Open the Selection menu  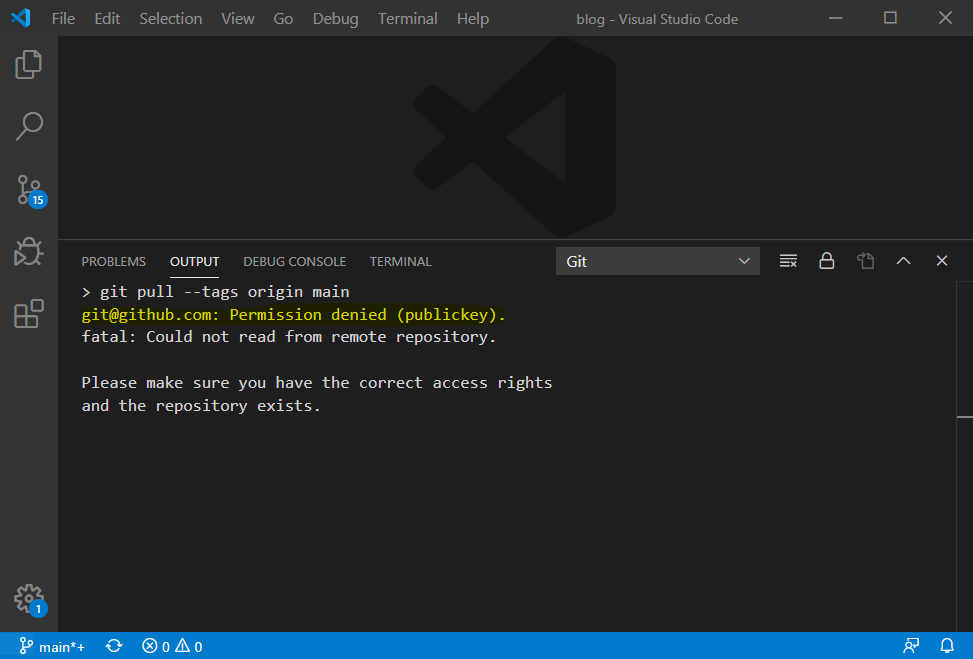tap(171, 19)
